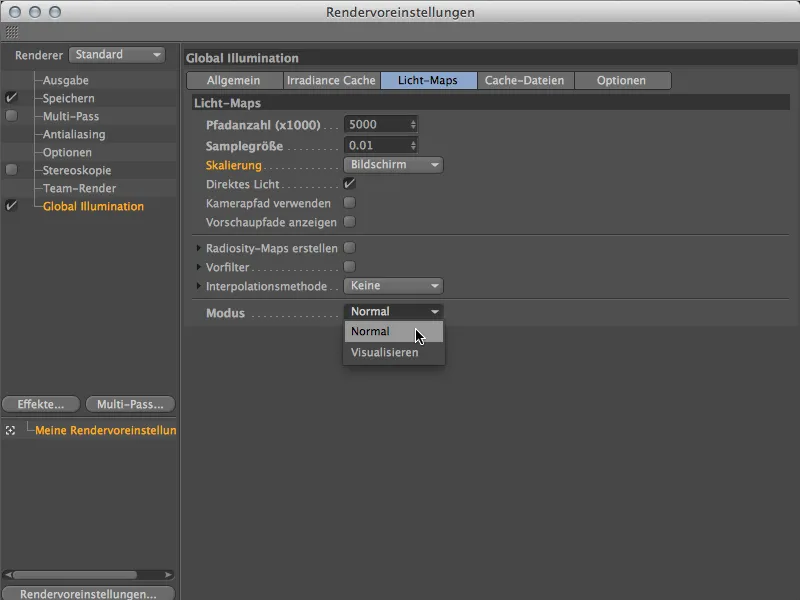800x600 pixels.
Task: Open the Skalierung Bildschirm dropdown
Action: pyautogui.click(x=393, y=165)
